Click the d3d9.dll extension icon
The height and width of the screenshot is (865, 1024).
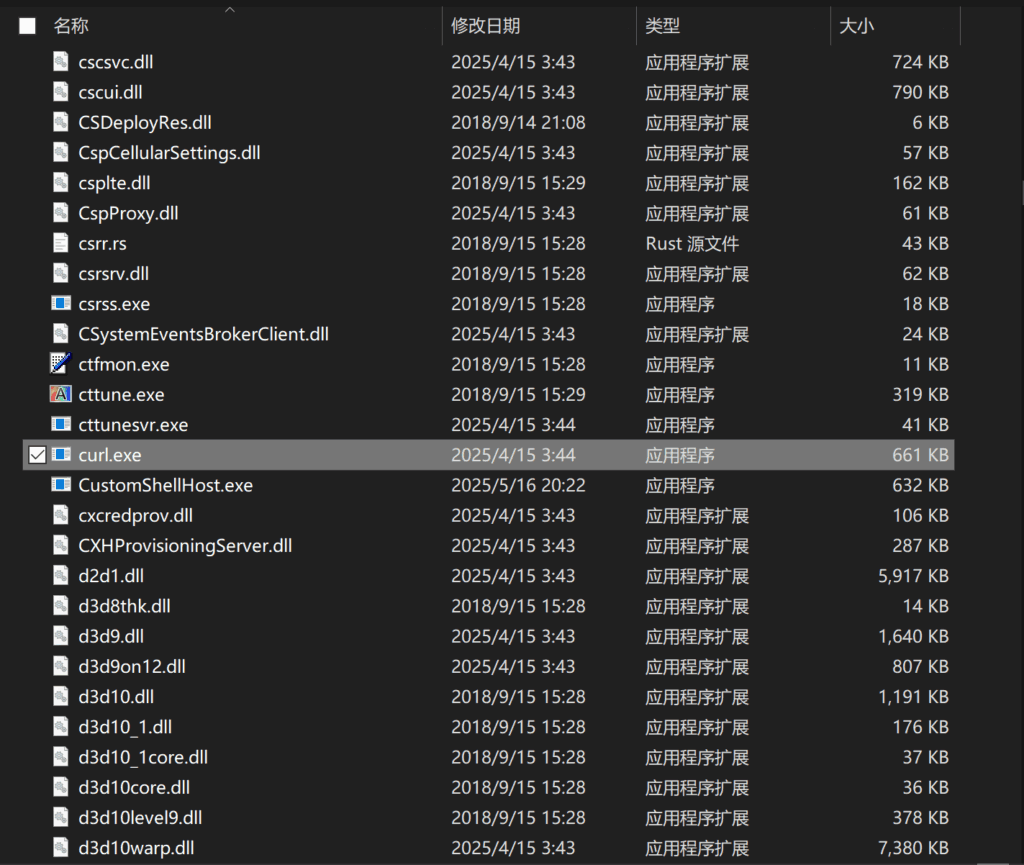[x=60, y=636]
